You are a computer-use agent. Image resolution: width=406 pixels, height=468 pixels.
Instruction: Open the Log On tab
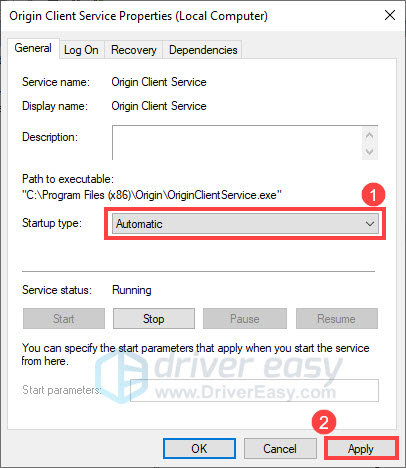81,50
